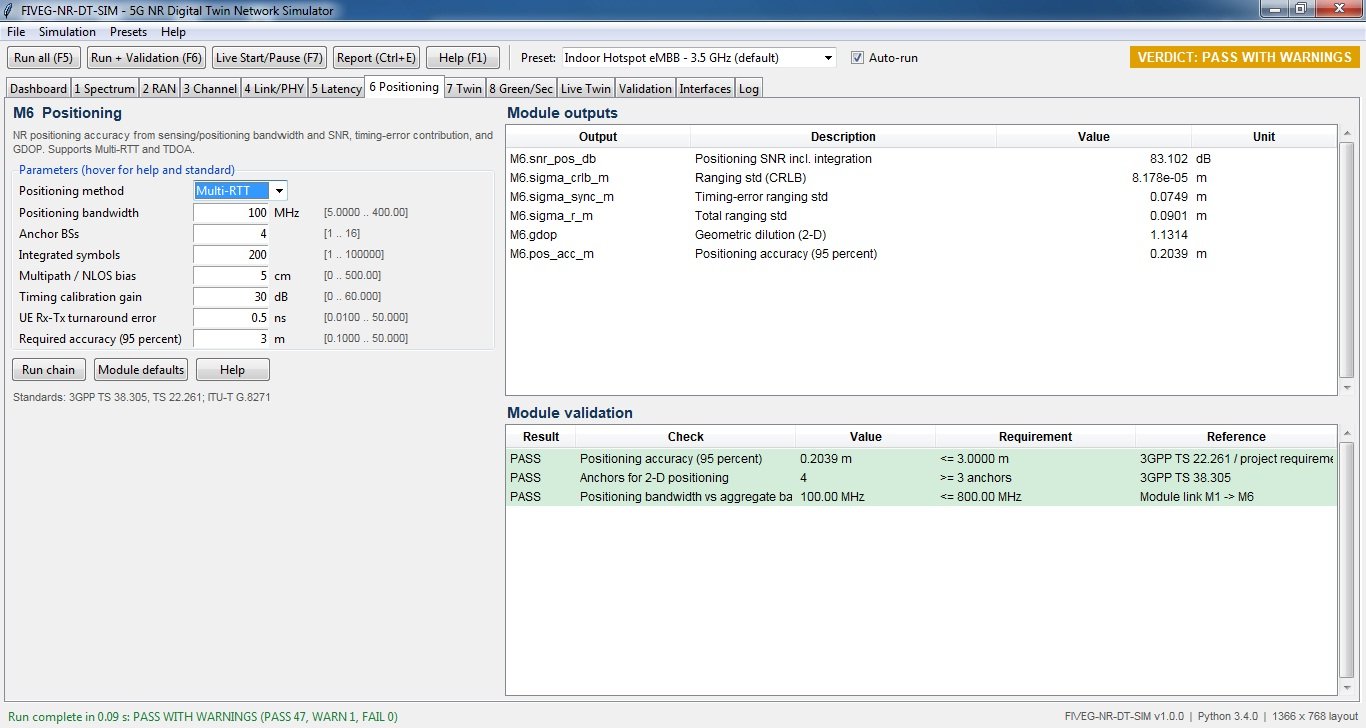The width and height of the screenshot is (1366, 728).
Task: Open the Preset combo box
Action: tap(699, 58)
